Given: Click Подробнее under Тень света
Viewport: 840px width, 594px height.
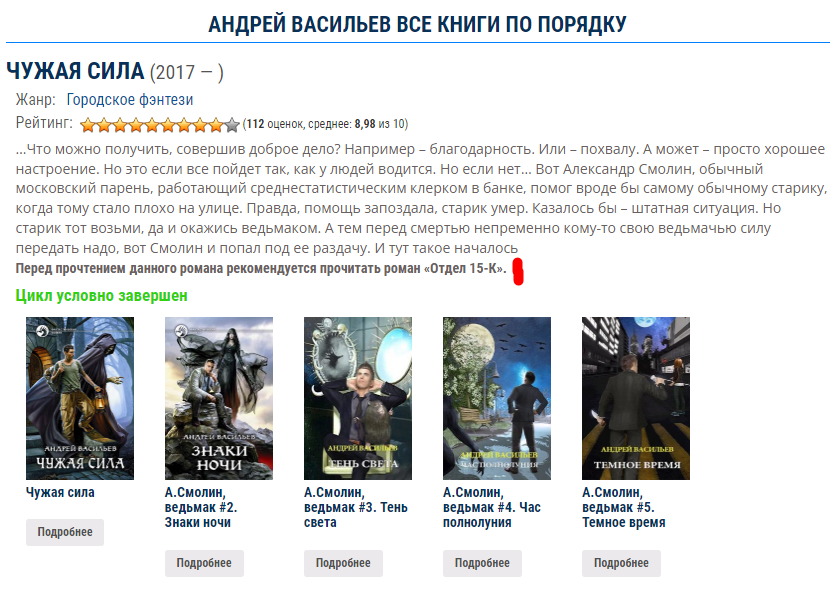Looking at the screenshot, I should point(343,563).
